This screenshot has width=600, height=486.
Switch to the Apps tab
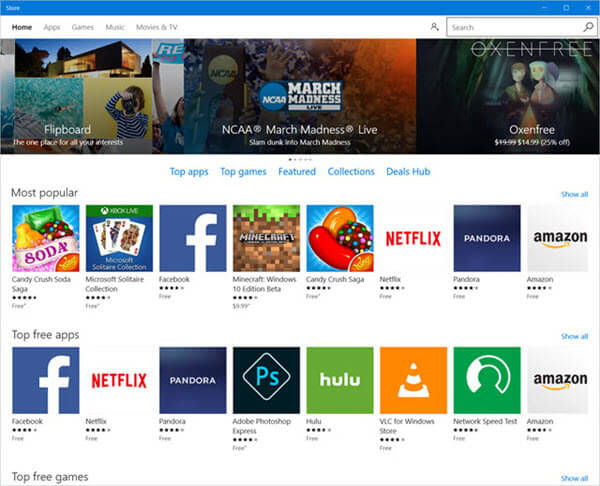[52, 27]
